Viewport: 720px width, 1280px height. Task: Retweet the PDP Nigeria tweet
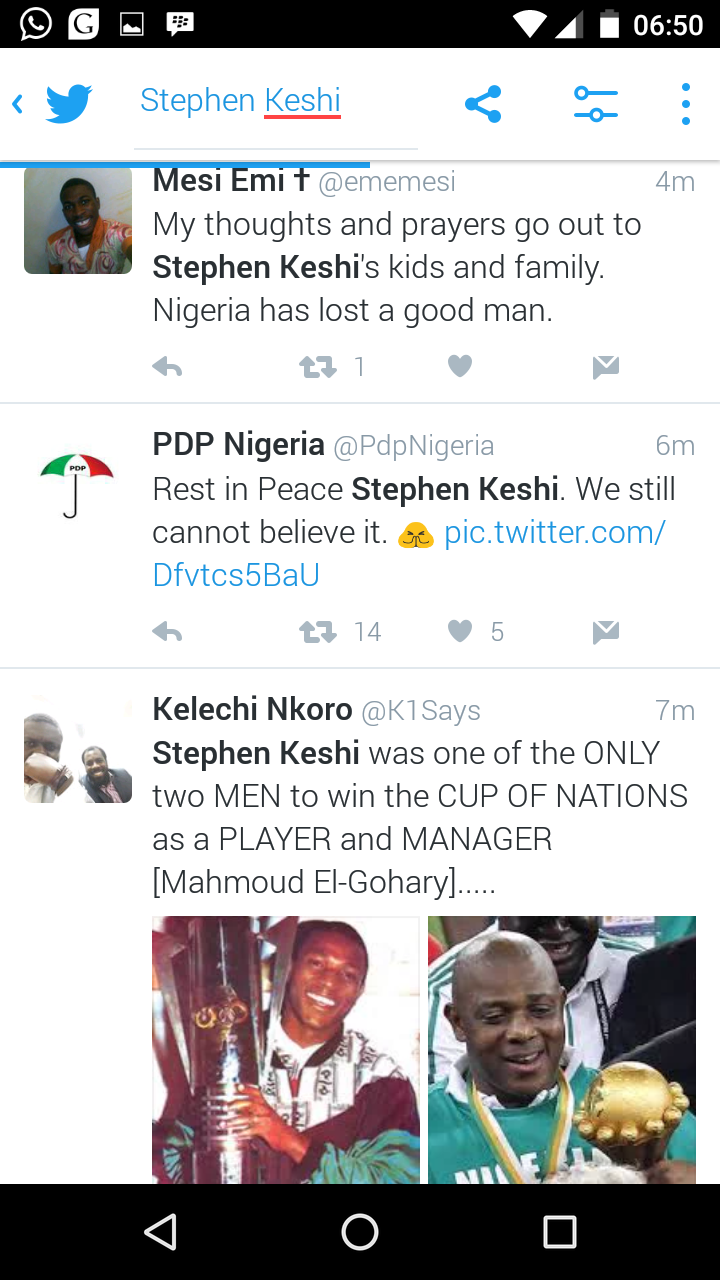319,632
